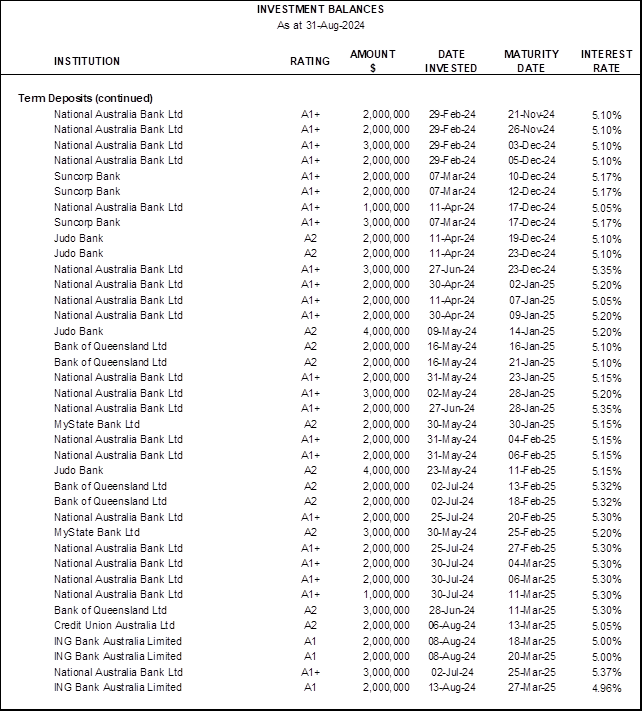Click the 5.35% rate in 23-Dec-24 row
Viewport: 643px width, 712px height.
point(607,270)
